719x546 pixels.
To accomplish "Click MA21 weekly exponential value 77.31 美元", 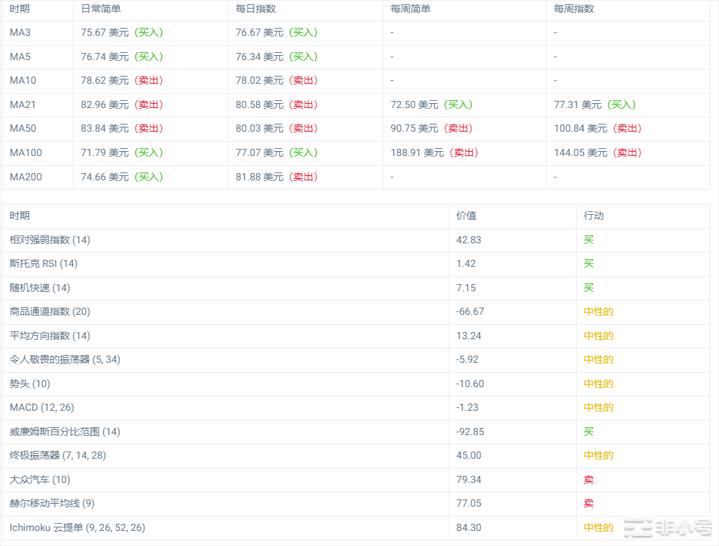I will 578,105.
